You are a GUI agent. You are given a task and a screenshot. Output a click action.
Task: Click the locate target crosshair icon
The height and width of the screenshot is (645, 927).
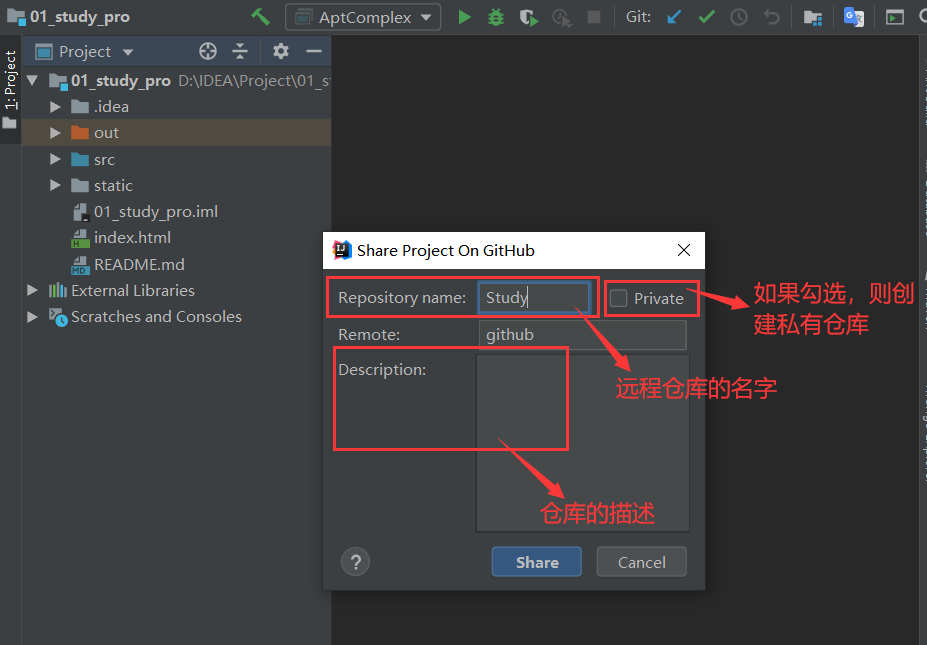point(208,51)
